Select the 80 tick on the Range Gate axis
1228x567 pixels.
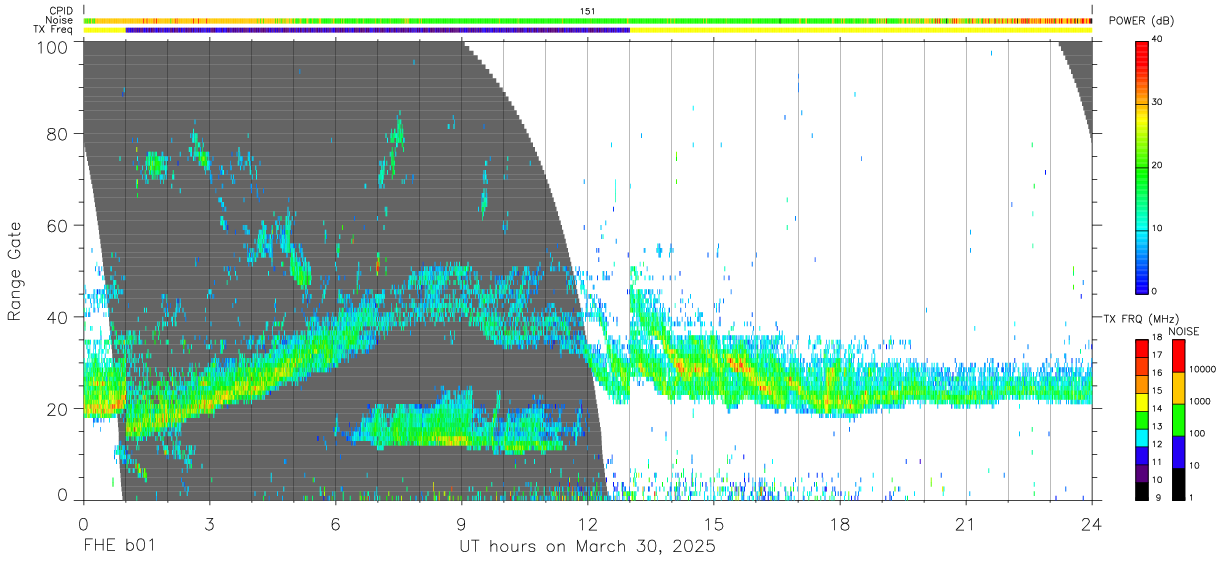57,133
